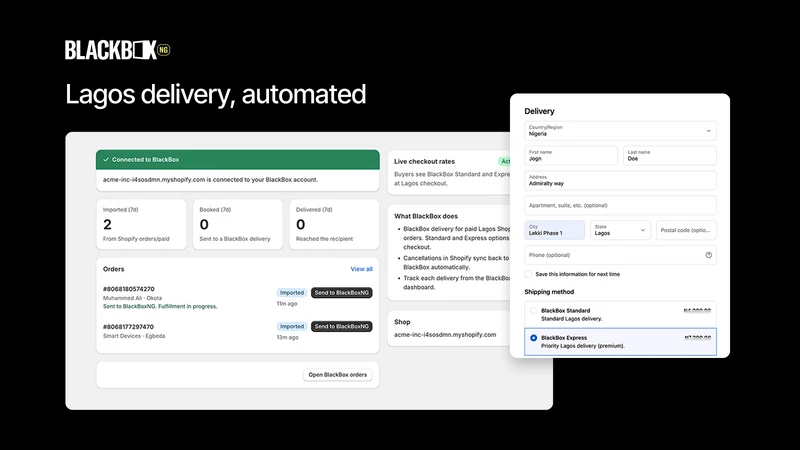Click the Connected to BlackBox checkmark icon
This screenshot has width=800, height=450.
pyautogui.click(x=106, y=160)
